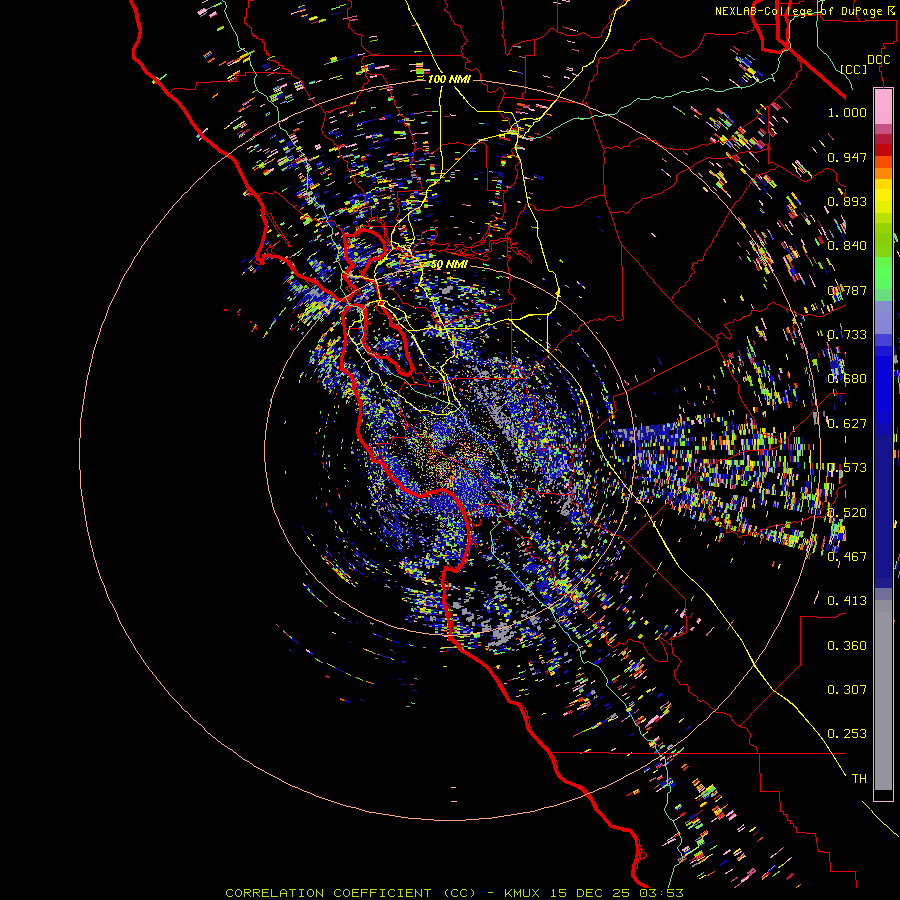Click the "100 NMI" range ring label

point(449,79)
